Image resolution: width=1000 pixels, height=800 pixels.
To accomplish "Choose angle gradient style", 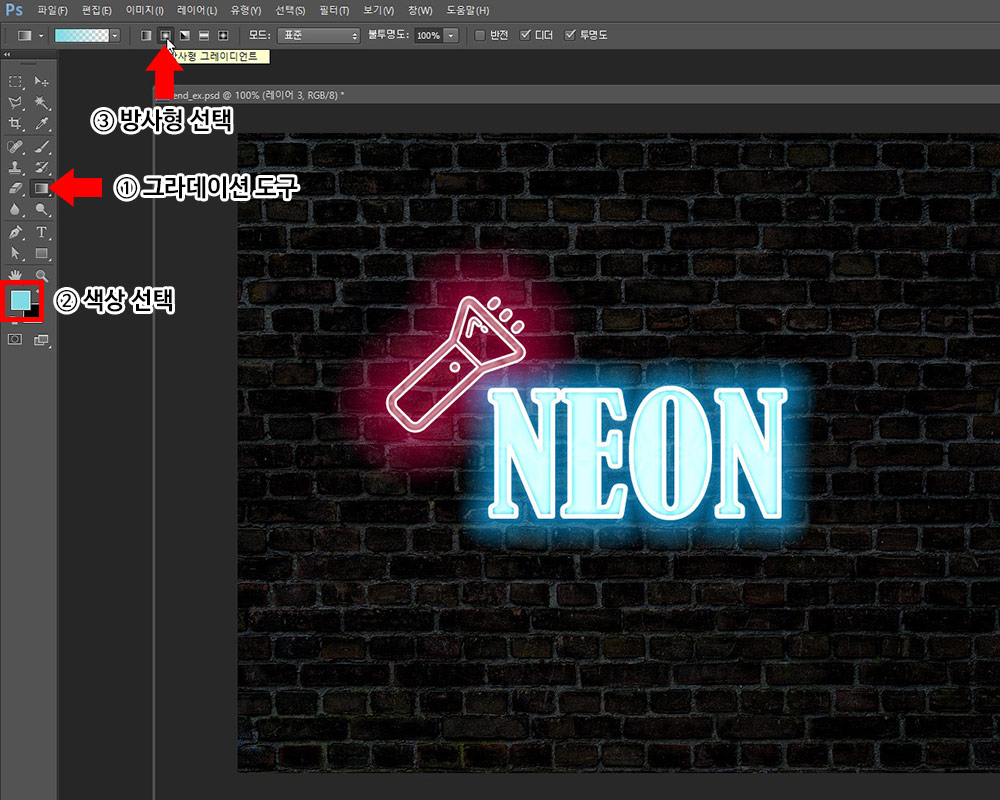I will (184, 36).
